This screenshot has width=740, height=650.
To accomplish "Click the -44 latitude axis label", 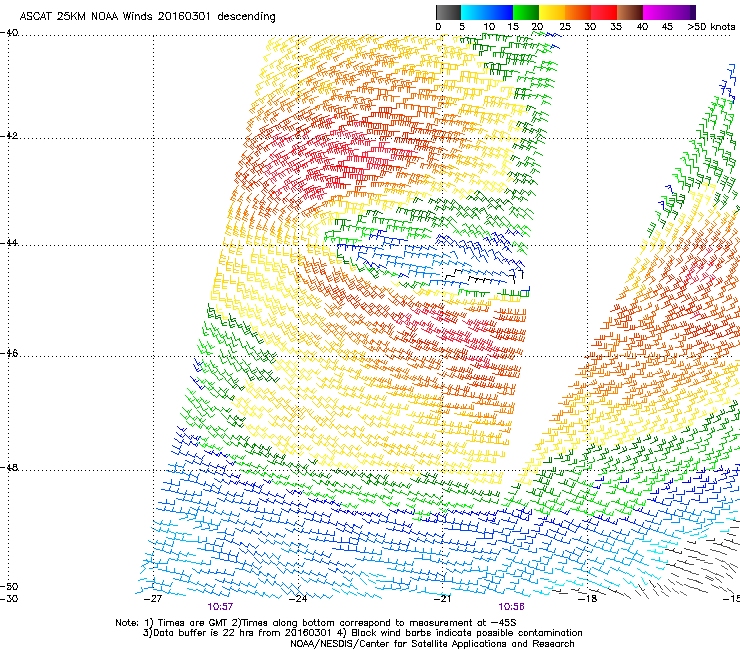I will point(9,243).
